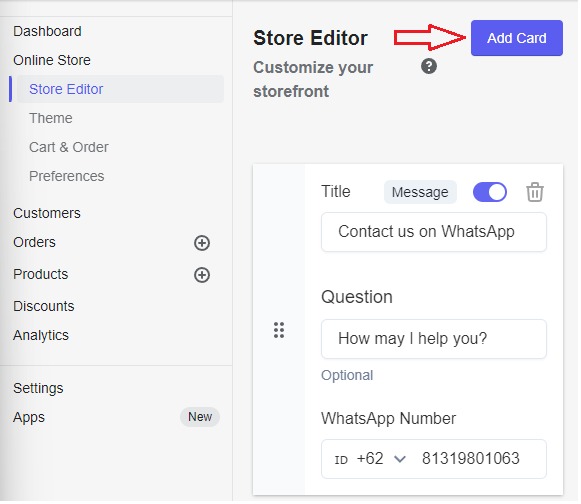Click the How may I help you? field
Viewport: 581px width, 504px height.
[x=435, y=340]
